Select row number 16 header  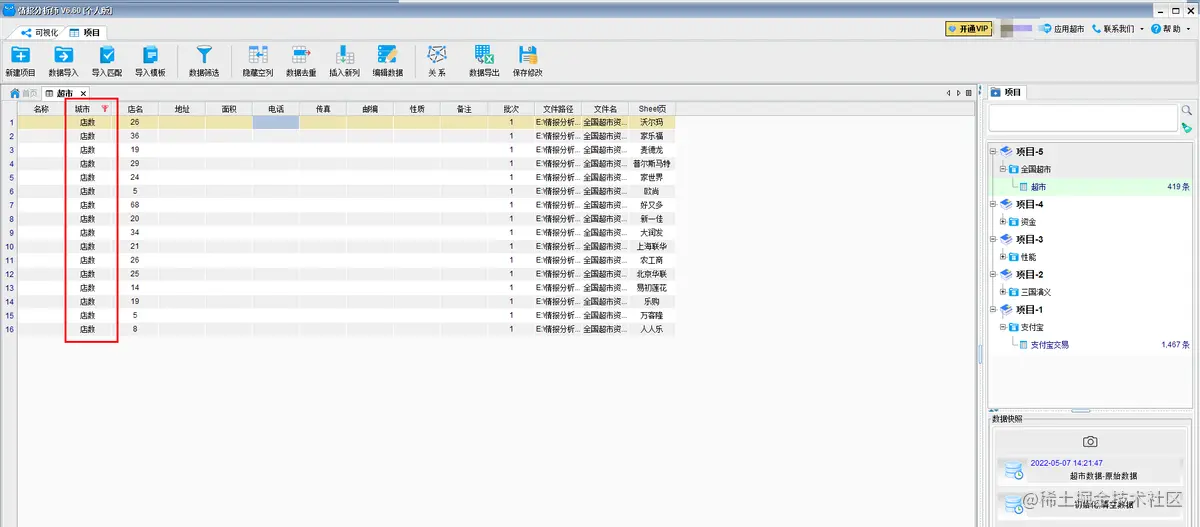[x=10, y=329]
